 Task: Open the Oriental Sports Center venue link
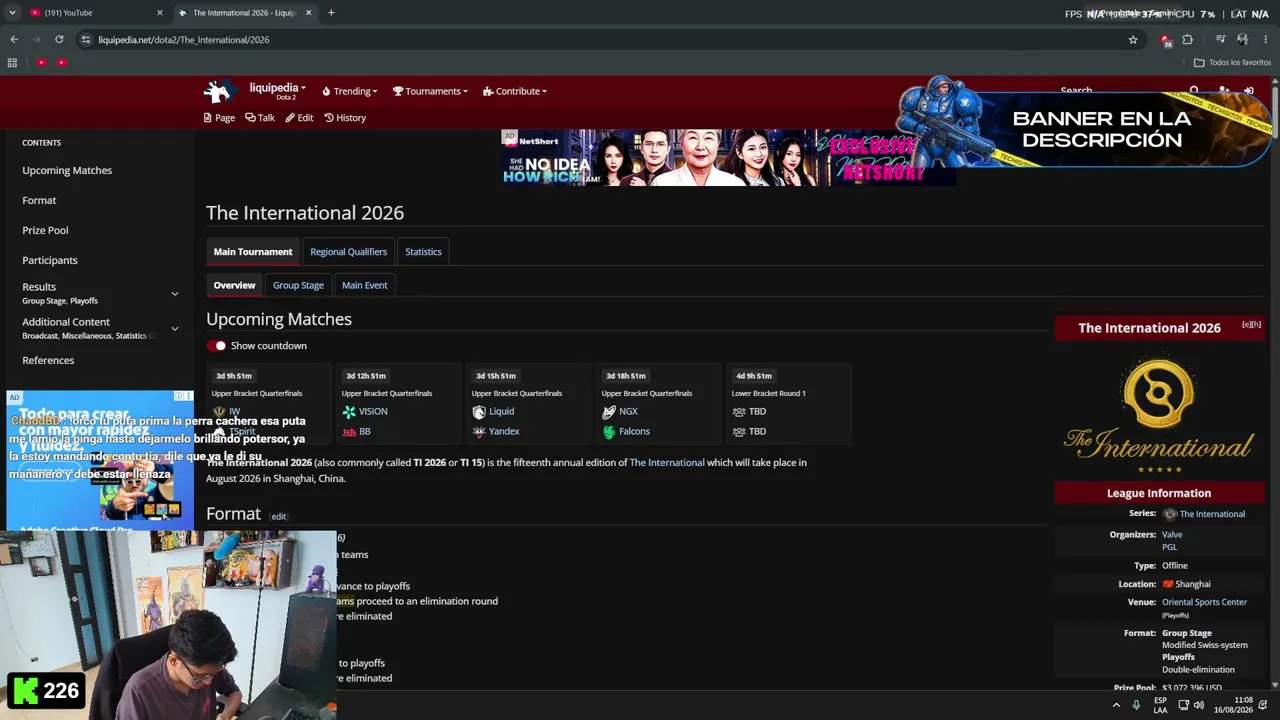pos(1204,602)
